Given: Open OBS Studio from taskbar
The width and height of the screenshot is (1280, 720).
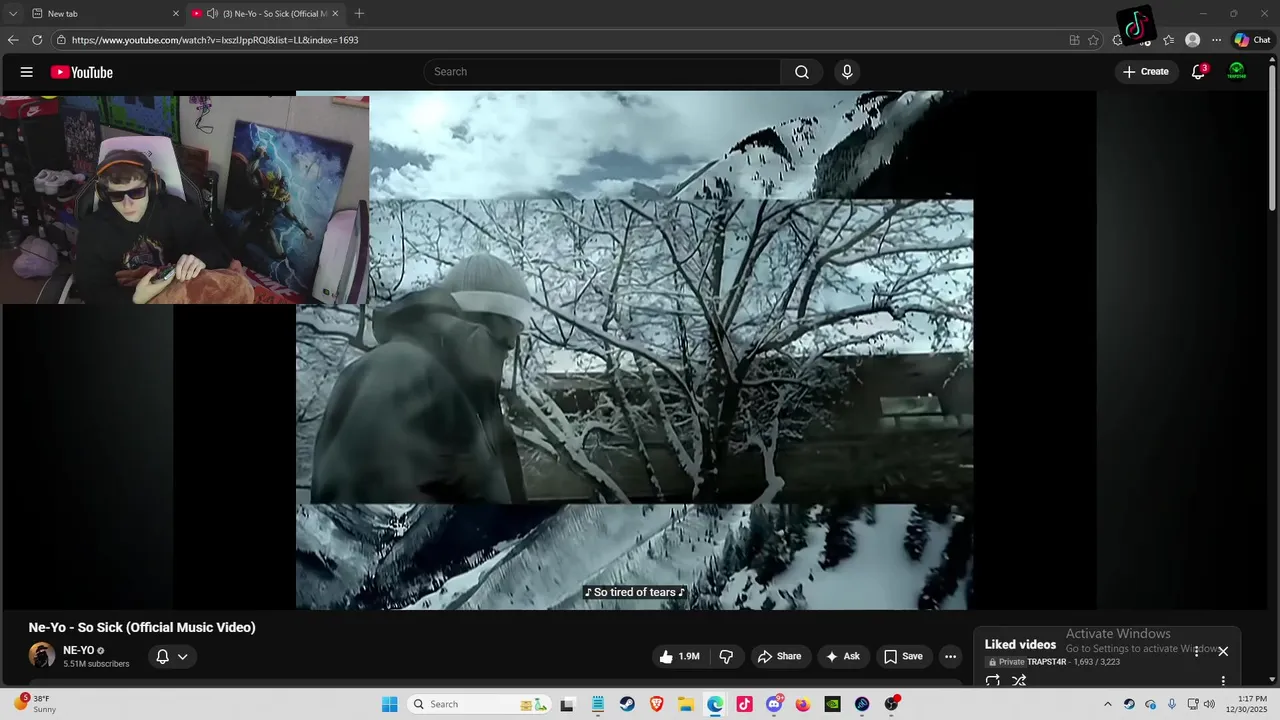Looking at the screenshot, I should (891, 704).
